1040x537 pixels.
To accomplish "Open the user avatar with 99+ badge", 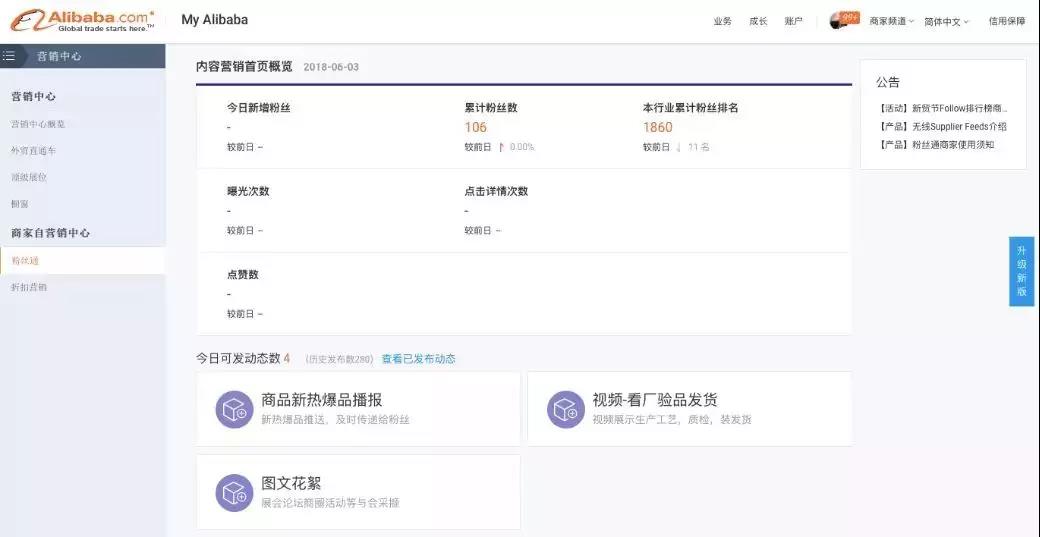I will pyautogui.click(x=839, y=21).
